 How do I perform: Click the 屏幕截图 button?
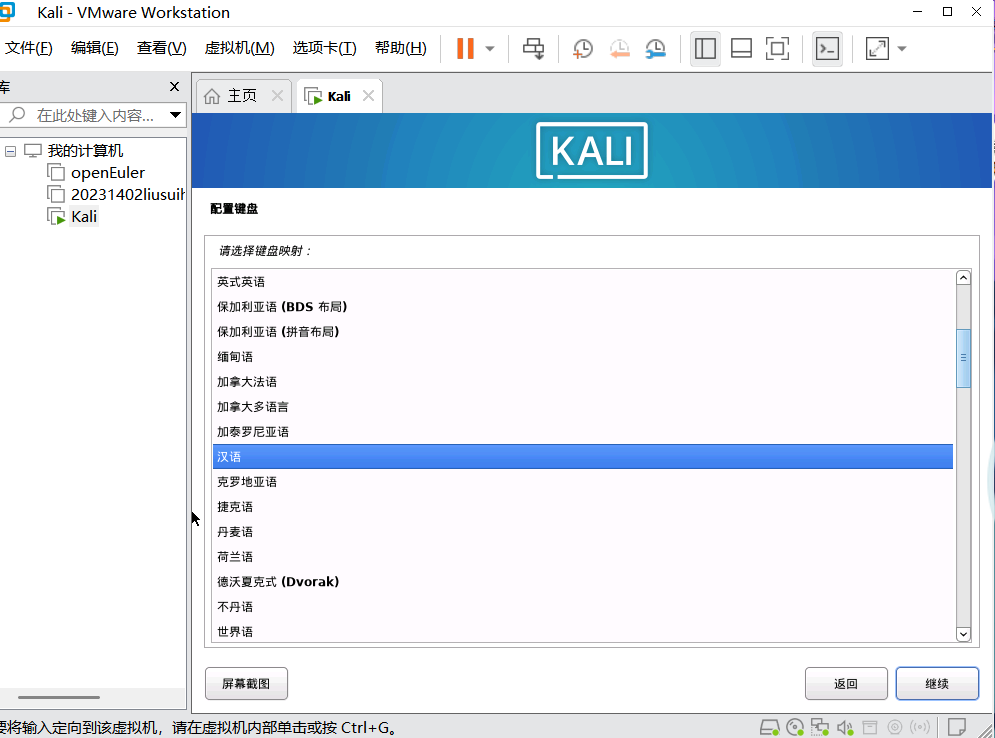(x=246, y=683)
